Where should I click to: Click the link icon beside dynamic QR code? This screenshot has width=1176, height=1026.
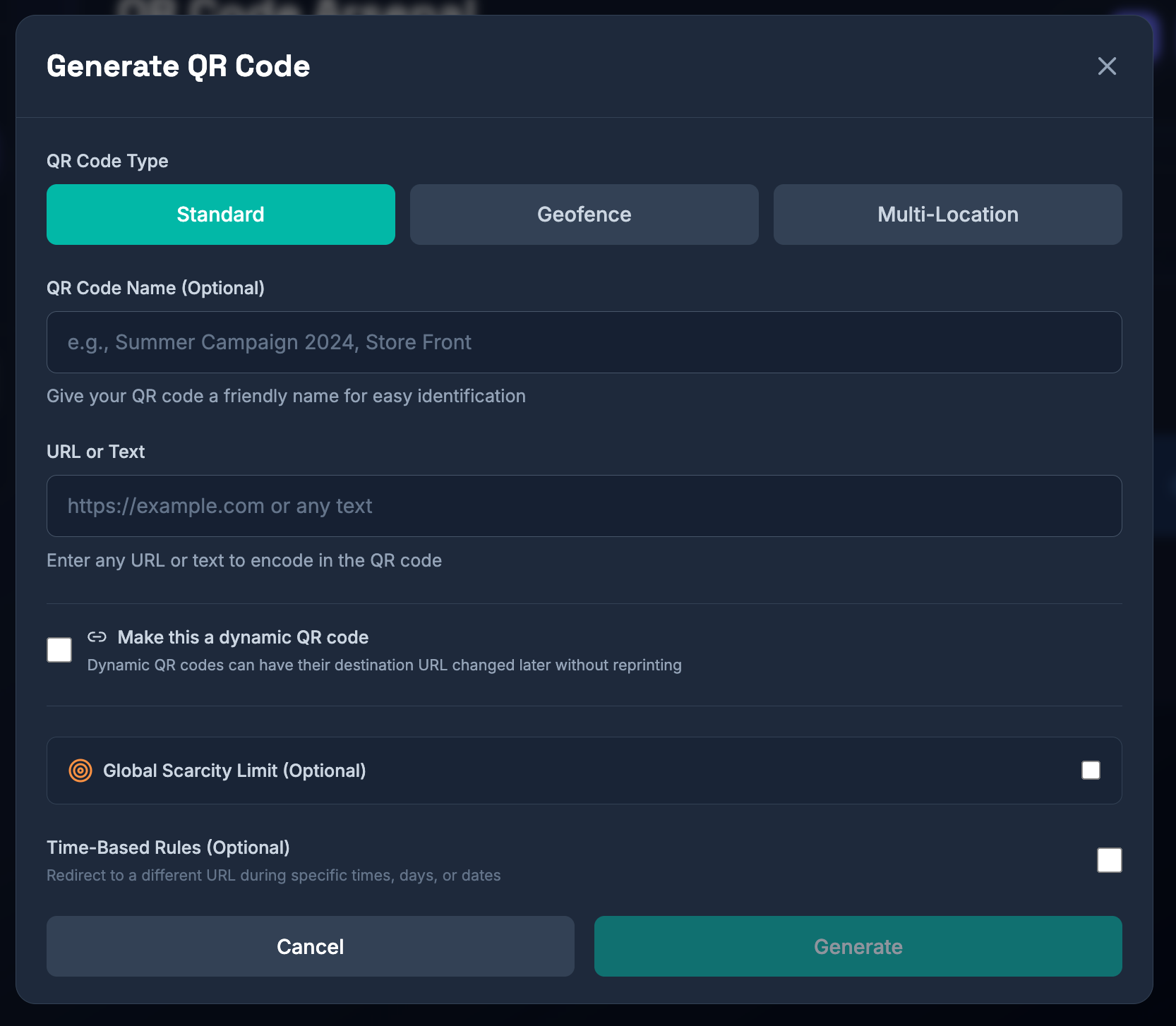pyautogui.click(x=97, y=637)
